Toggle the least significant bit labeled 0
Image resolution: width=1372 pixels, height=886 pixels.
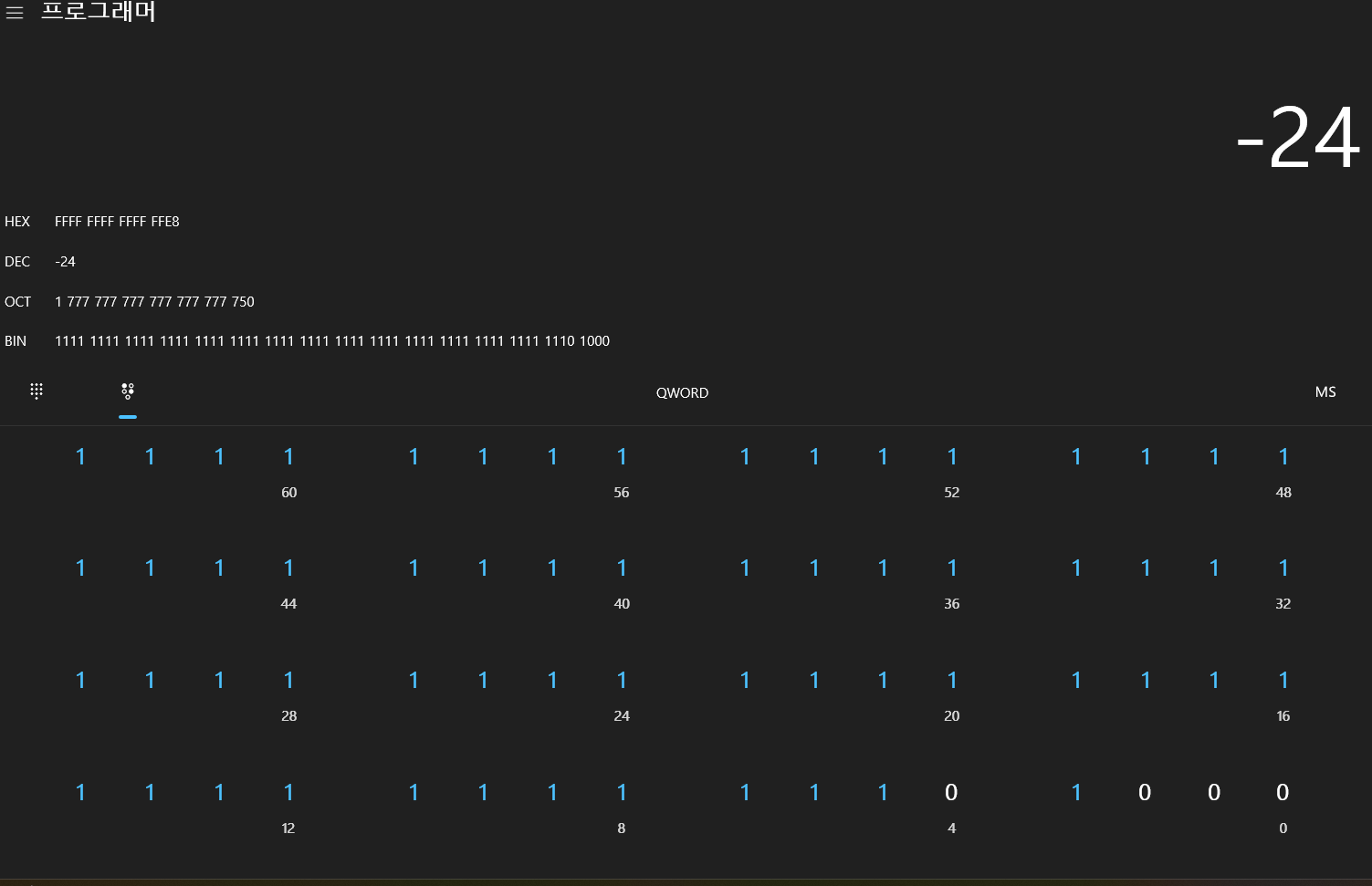click(1283, 793)
